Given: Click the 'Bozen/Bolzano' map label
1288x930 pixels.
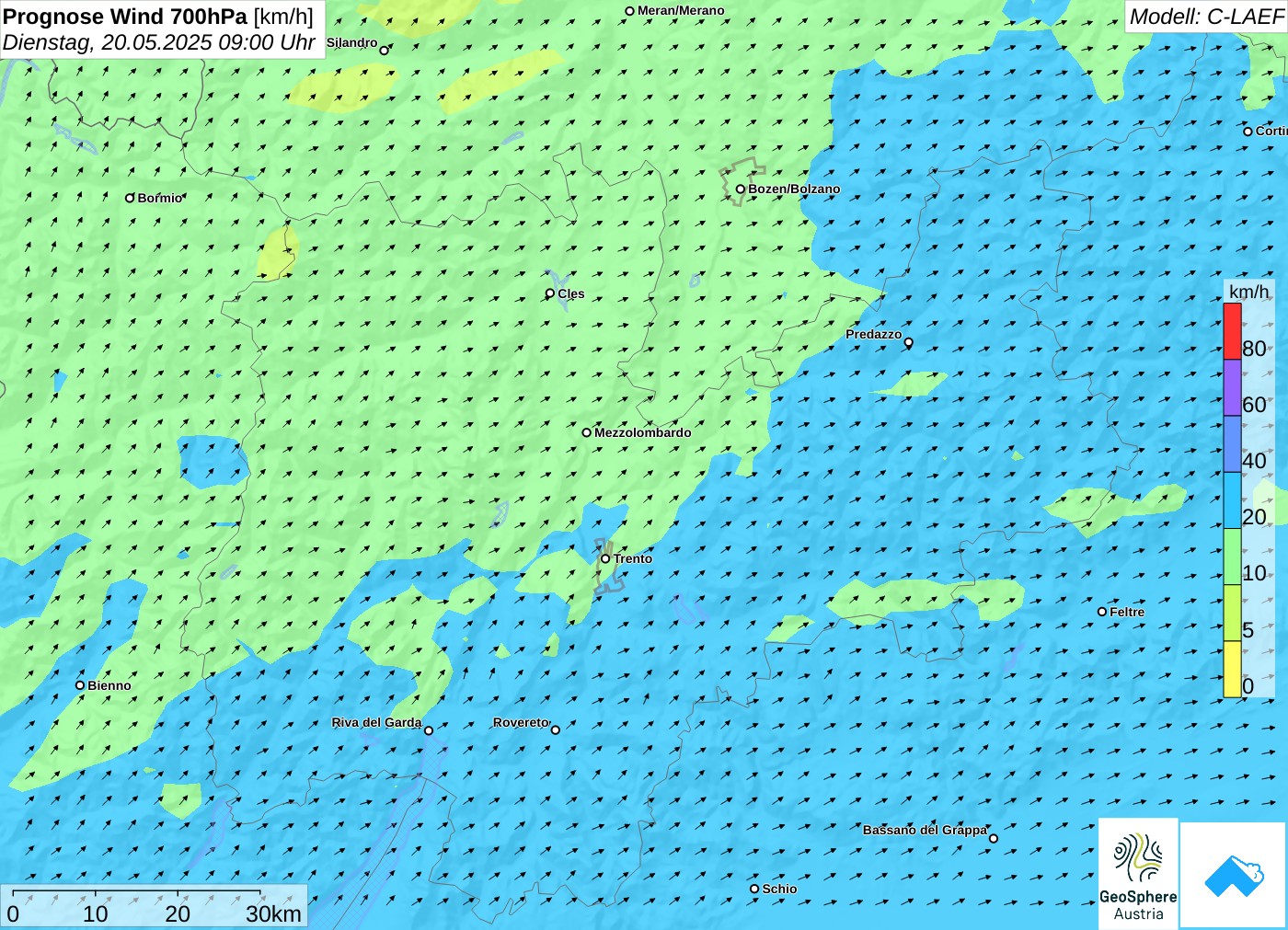Looking at the screenshot, I should coord(794,189).
